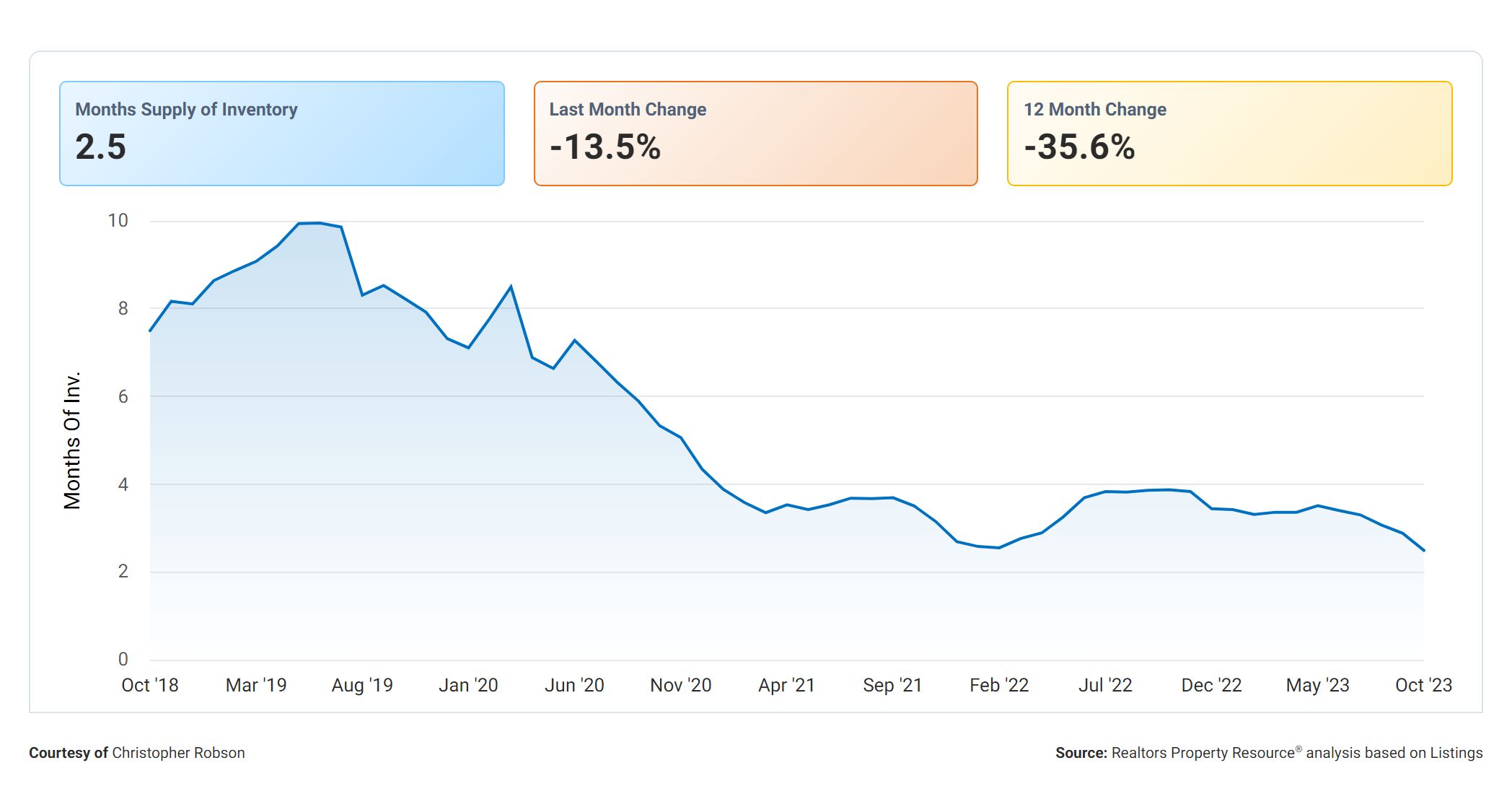The width and height of the screenshot is (1512, 794).
Task: Click the -13.5% change value
Action: (605, 147)
